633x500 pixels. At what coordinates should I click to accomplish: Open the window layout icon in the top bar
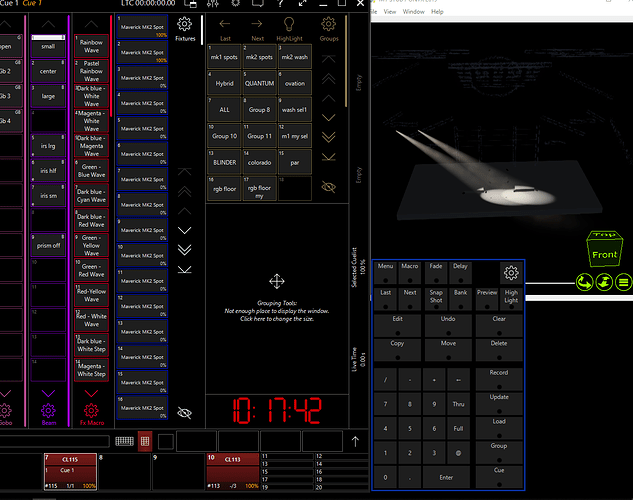click(191, 4)
